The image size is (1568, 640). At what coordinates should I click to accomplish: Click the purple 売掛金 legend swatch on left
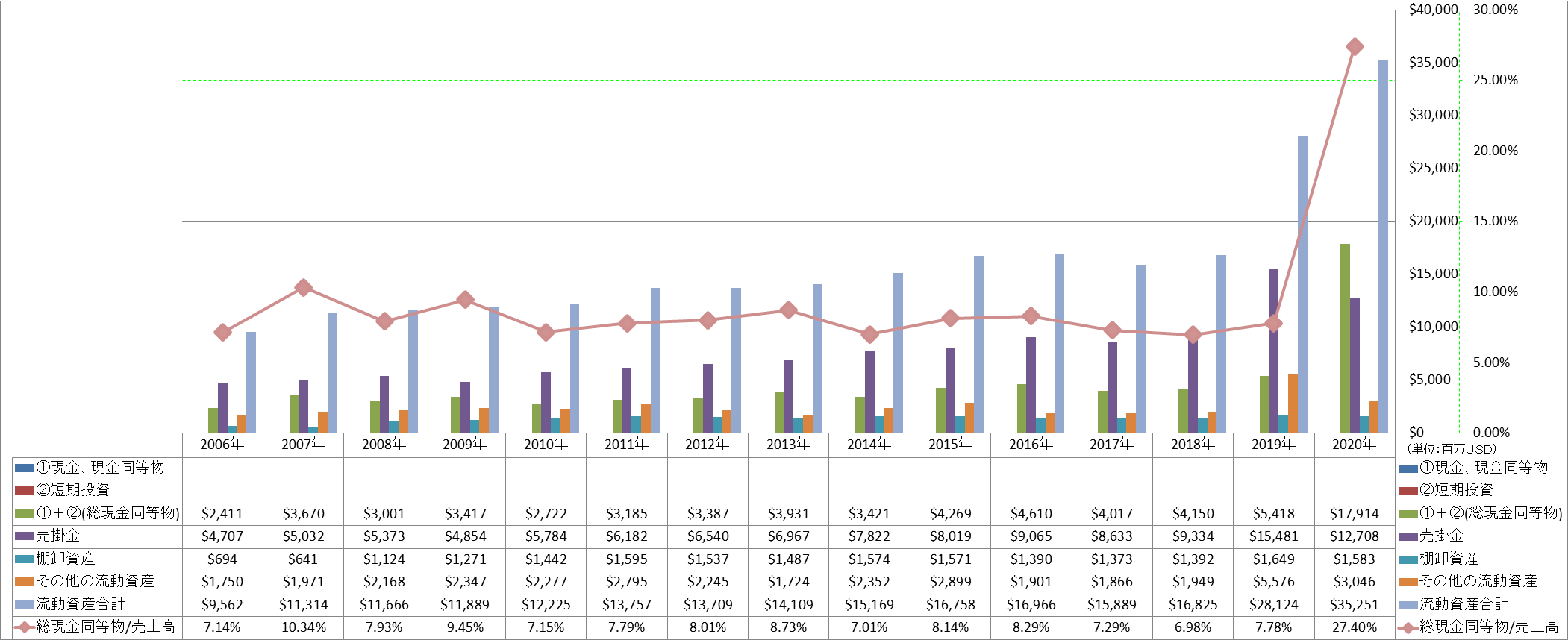25,536
